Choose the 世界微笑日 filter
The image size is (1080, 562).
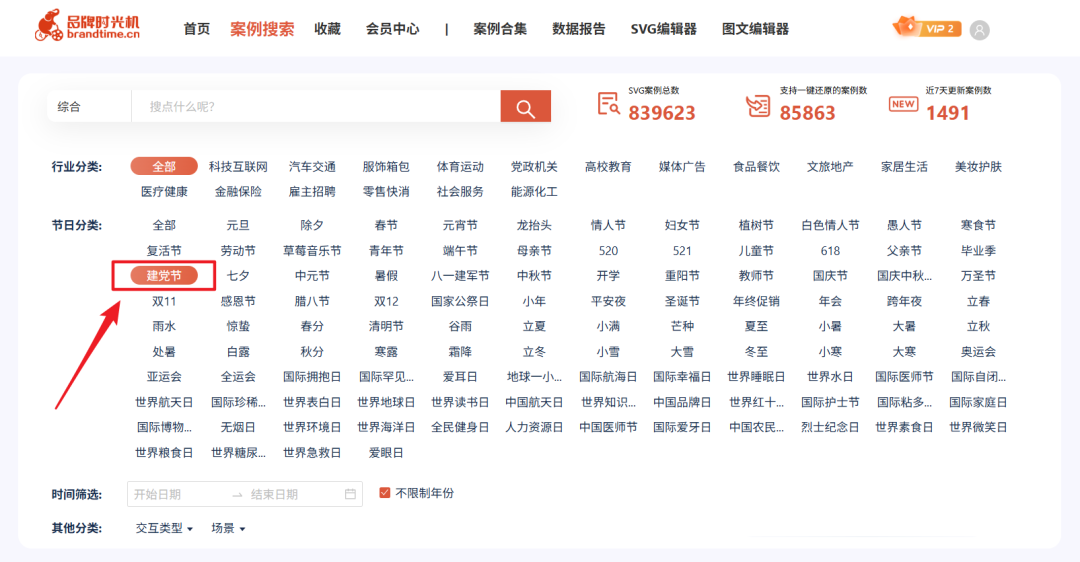(978, 427)
